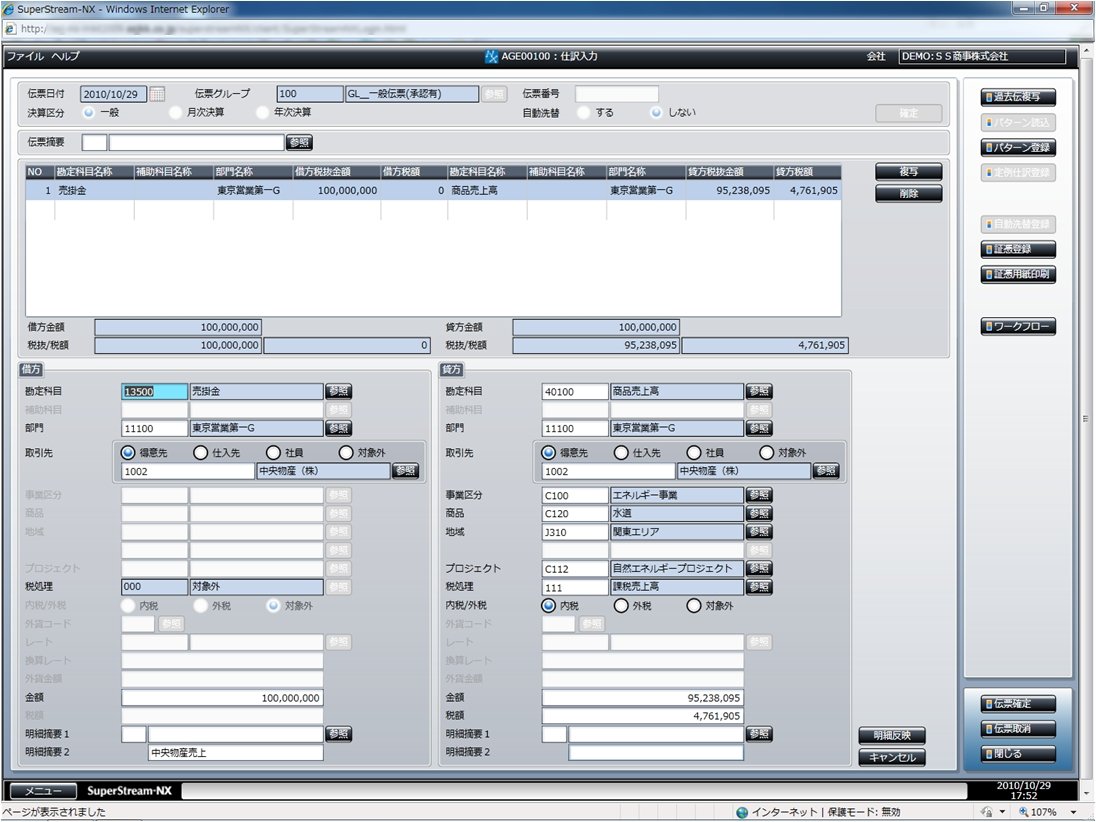The image size is (1096, 822).
Task: Click the browser window vertical scrollbar
Action: (x=1088, y=419)
